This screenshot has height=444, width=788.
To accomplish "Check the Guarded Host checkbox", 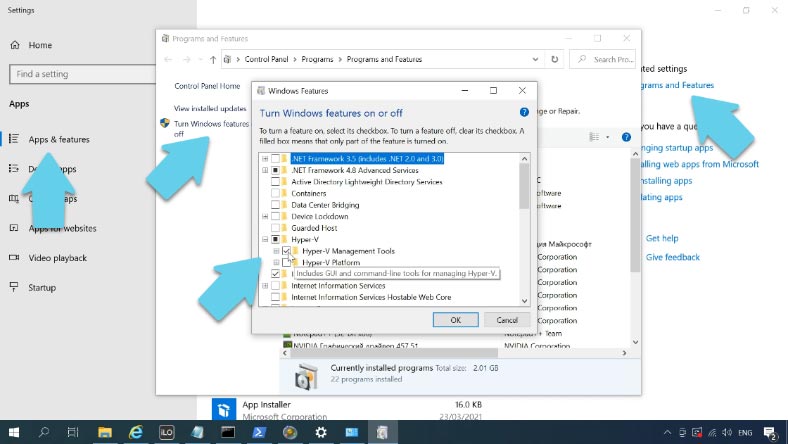I will click(x=275, y=228).
